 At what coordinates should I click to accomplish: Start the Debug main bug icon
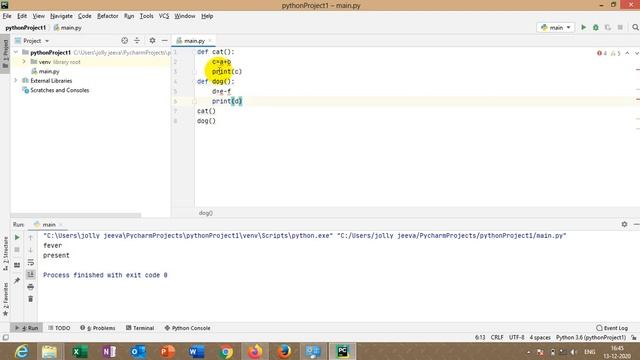[x=596, y=27]
